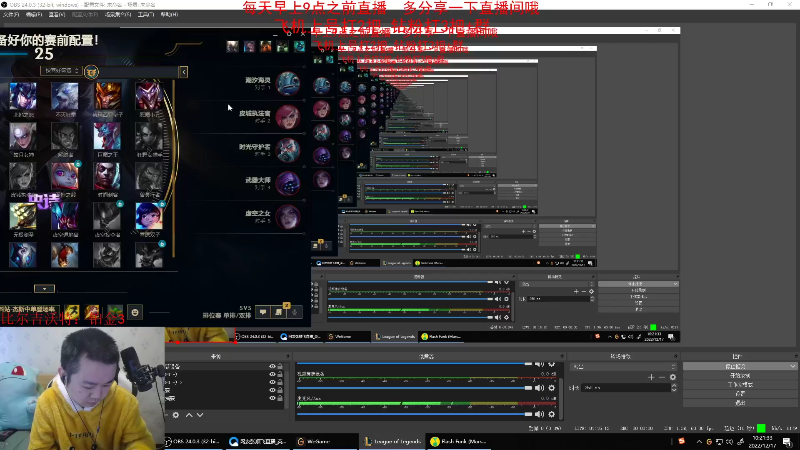
Task: Open the 工具(T) menu in OBS
Action: (146, 15)
